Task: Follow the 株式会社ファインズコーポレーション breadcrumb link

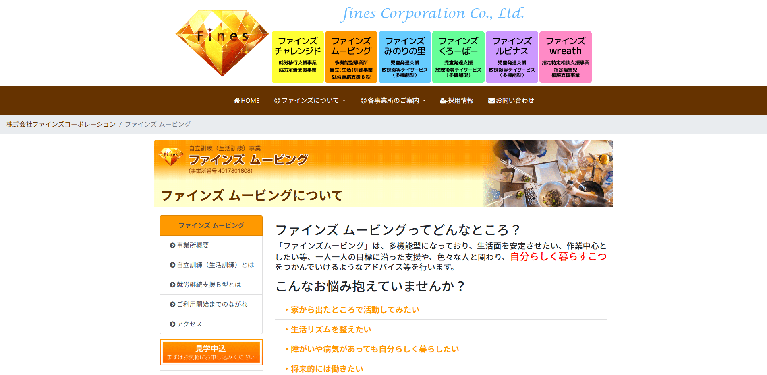Action: (61, 124)
